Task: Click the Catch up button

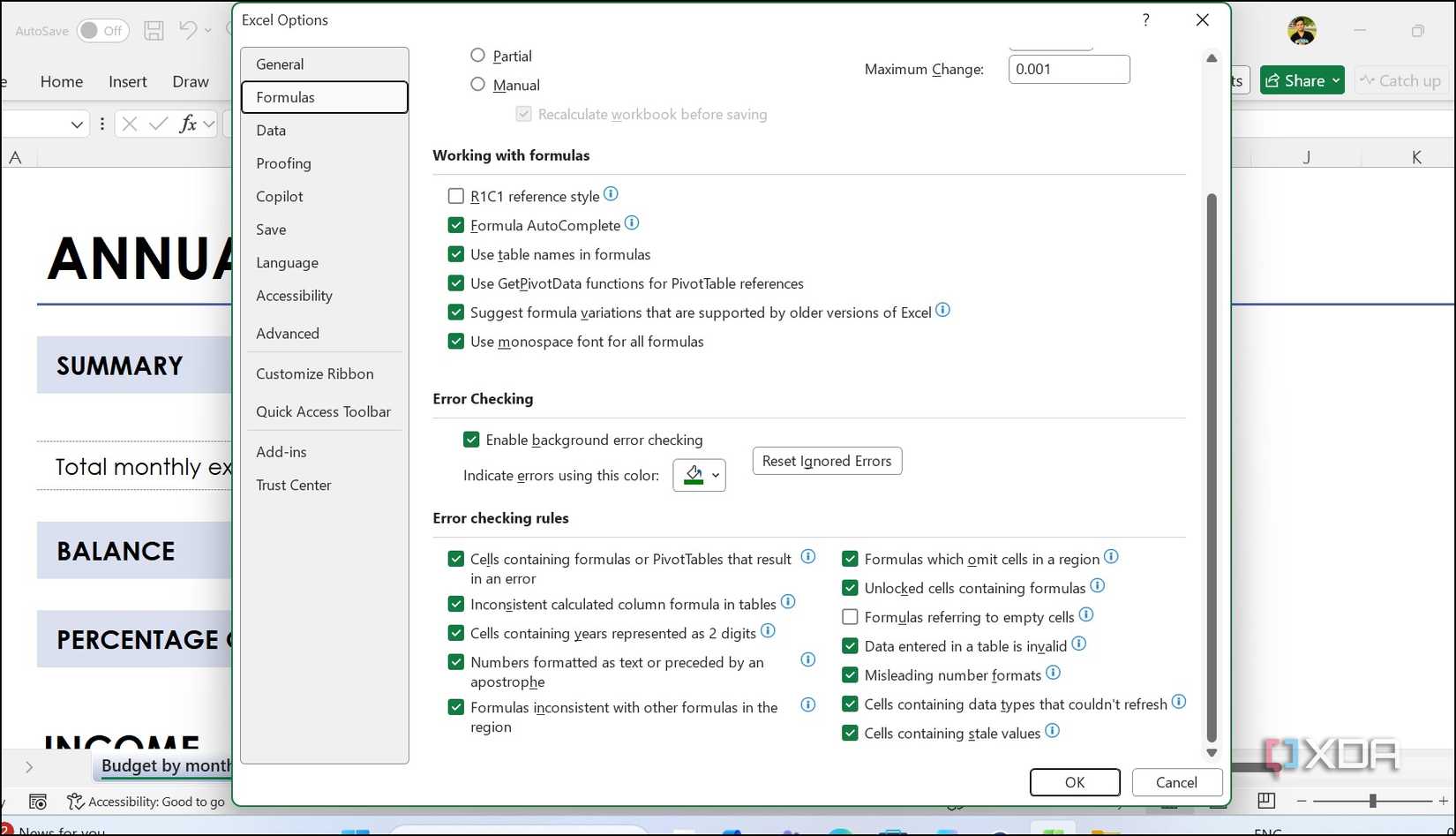Action: (x=1401, y=81)
